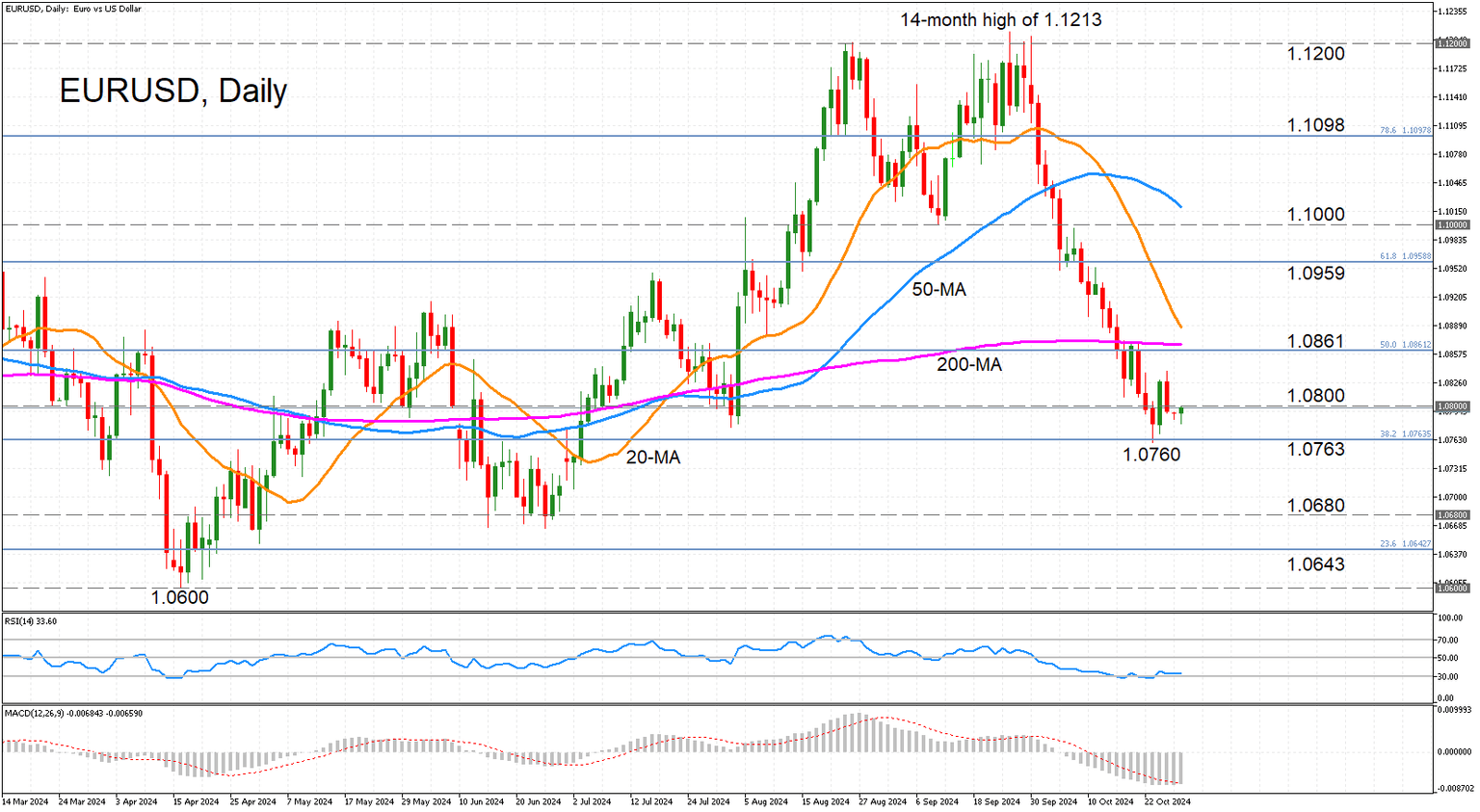Screen dimensions: 1480x812
Task: Click the 1.1098 Fibonacci level label
Action: point(1316,125)
